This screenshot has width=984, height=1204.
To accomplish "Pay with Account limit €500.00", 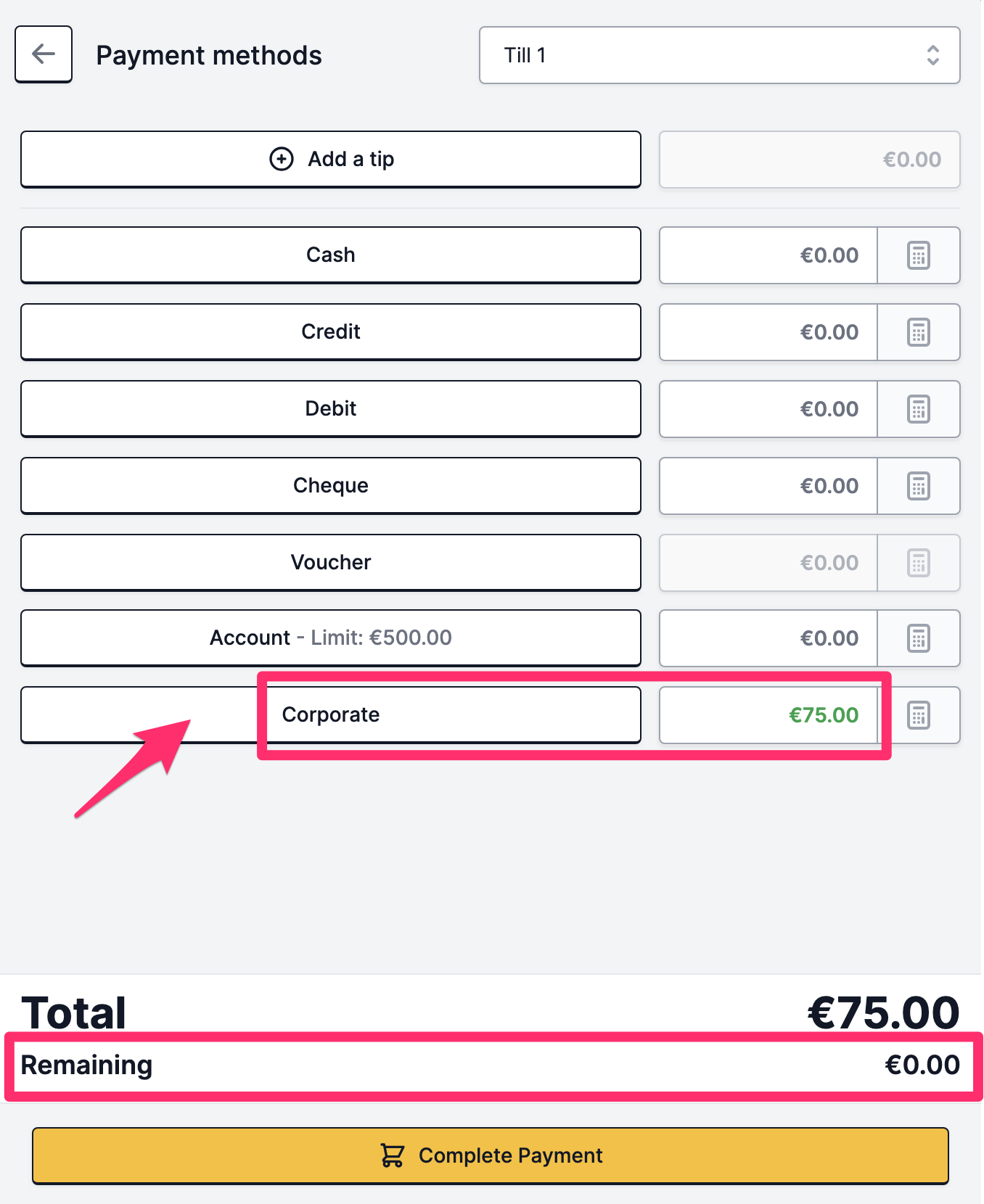I will pos(331,638).
